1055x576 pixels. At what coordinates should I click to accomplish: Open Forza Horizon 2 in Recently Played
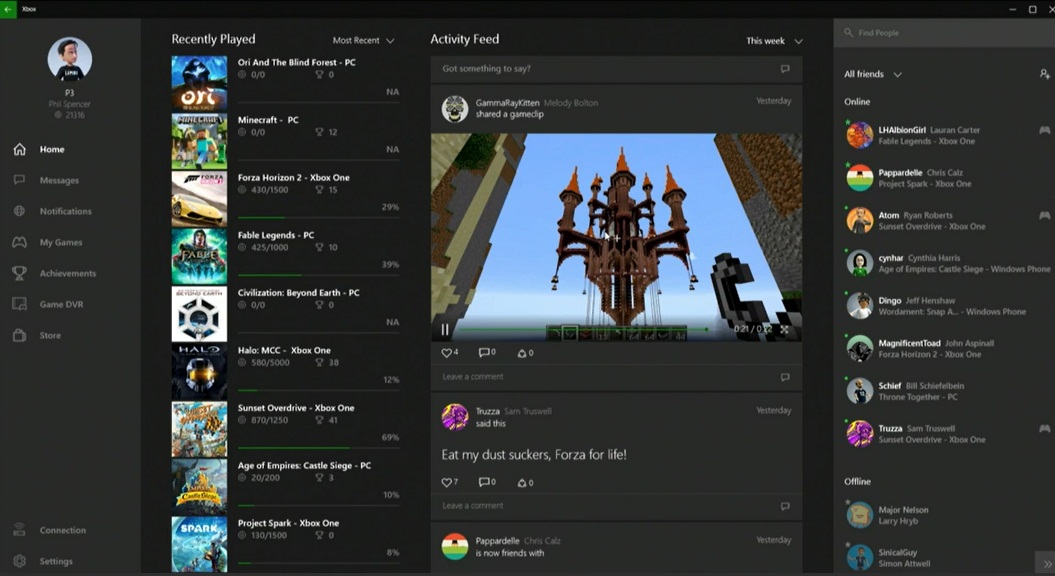293,178
